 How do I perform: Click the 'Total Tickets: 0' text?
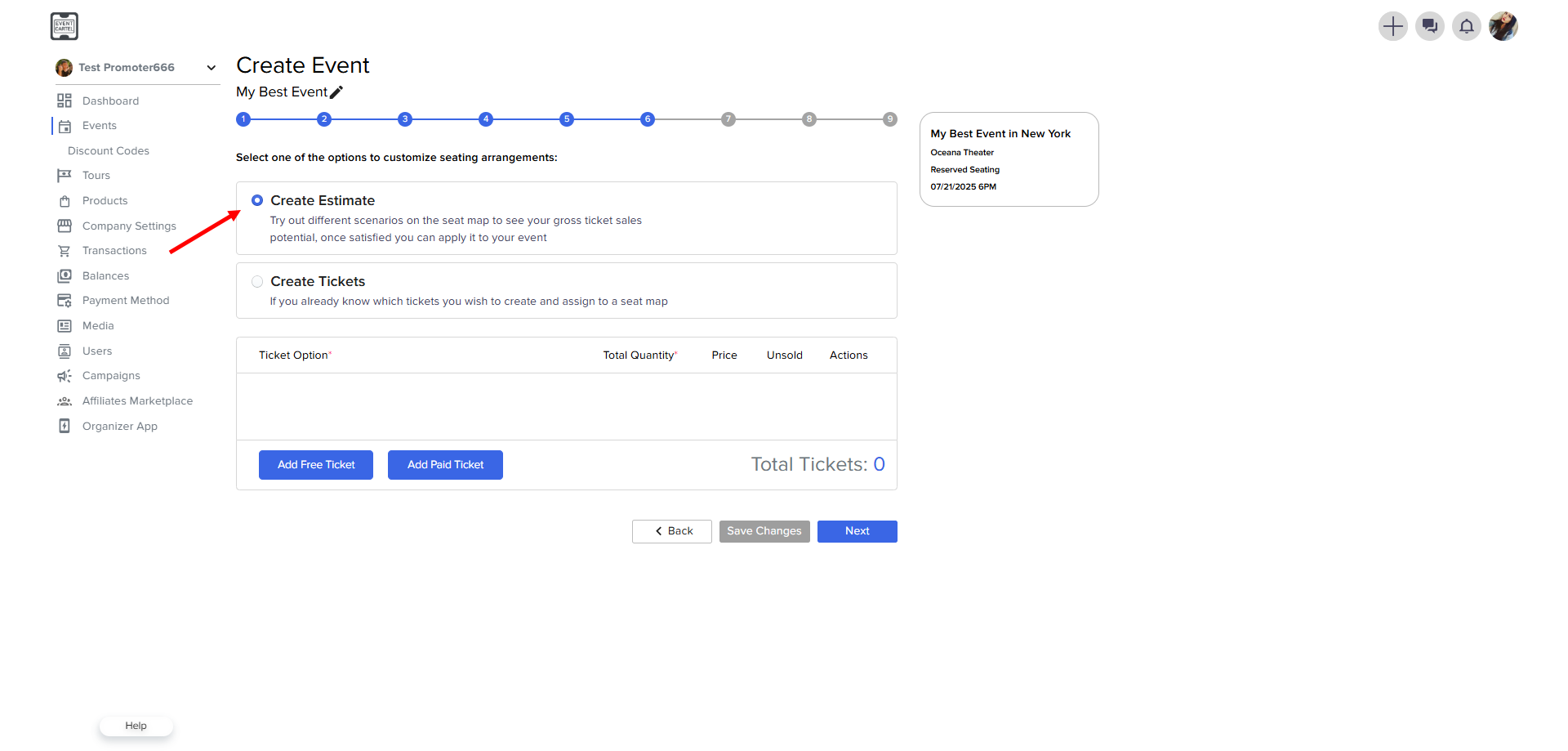click(x=817, y=465)
